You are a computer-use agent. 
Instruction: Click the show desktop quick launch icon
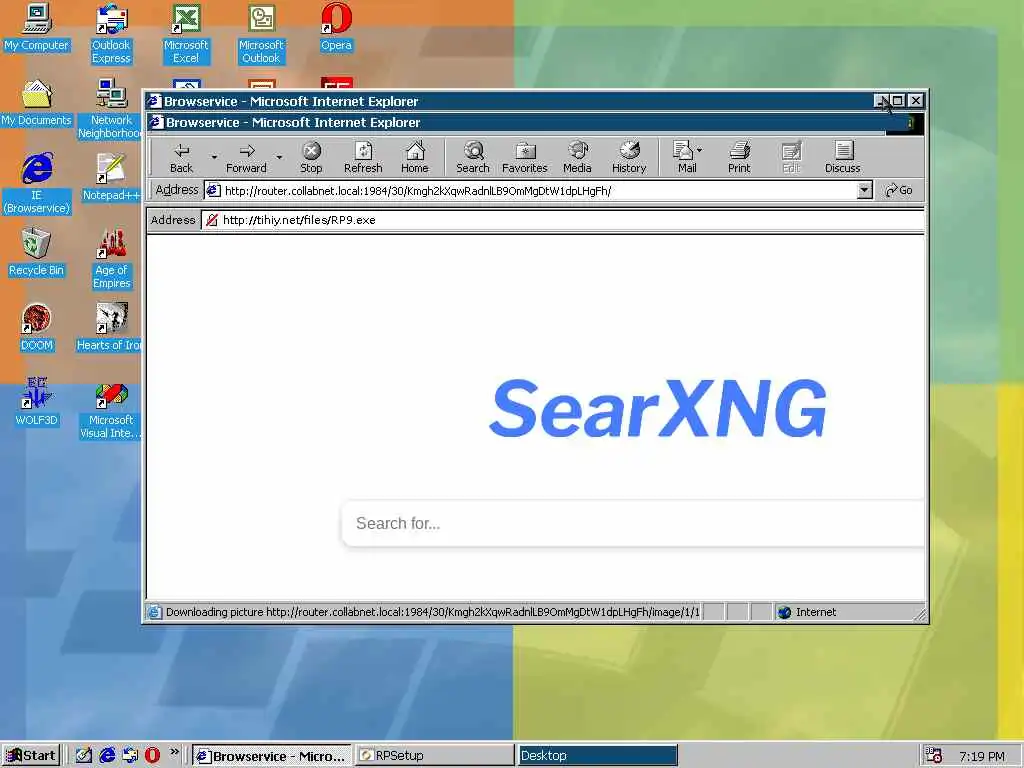(84, 756)
